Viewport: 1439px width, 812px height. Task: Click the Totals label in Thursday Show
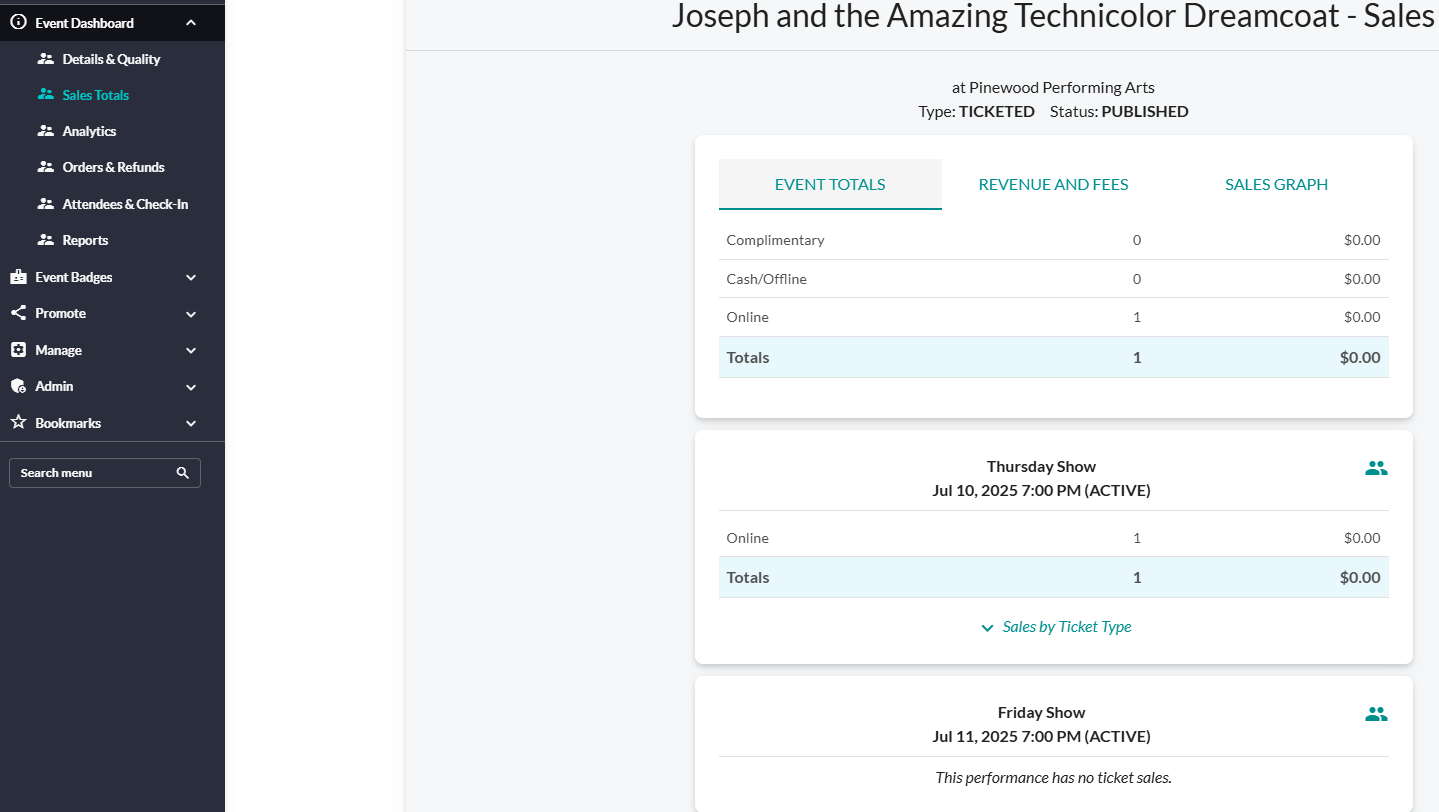pyautogui.click(x=748, y=577)
